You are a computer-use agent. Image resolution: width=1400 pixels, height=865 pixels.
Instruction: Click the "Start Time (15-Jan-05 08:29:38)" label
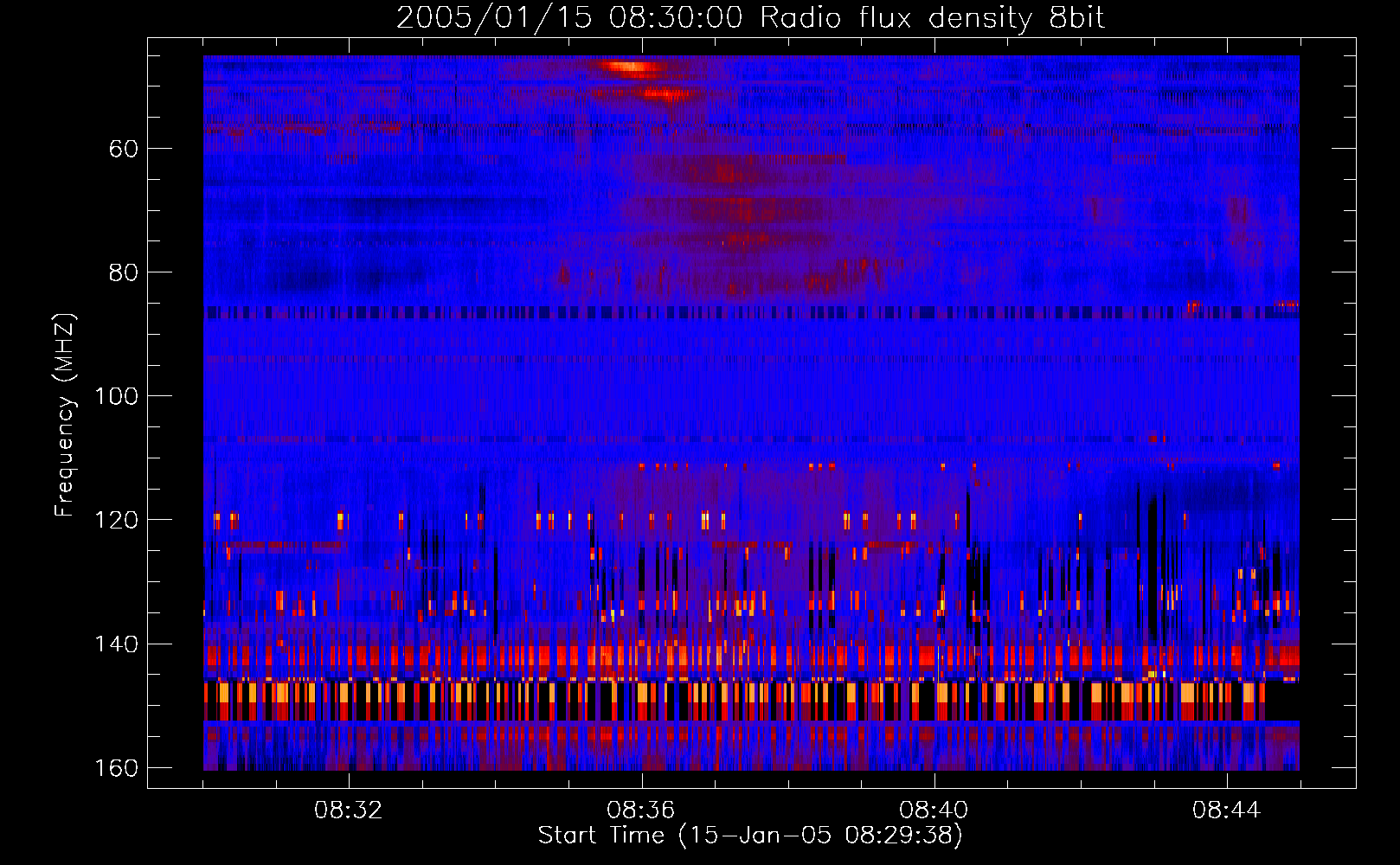pos(750,836)
